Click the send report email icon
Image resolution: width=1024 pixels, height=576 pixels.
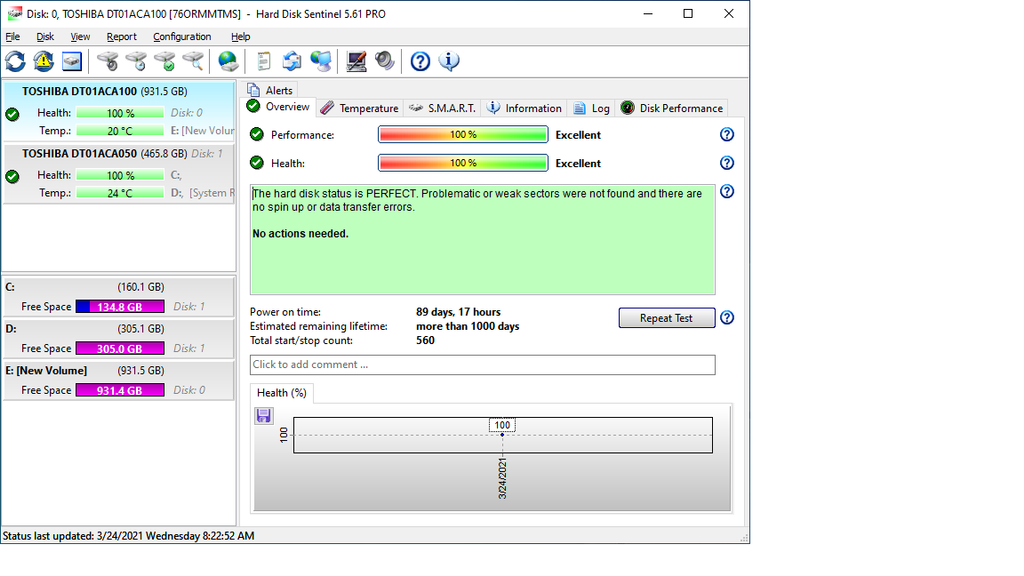coord(292,61)
